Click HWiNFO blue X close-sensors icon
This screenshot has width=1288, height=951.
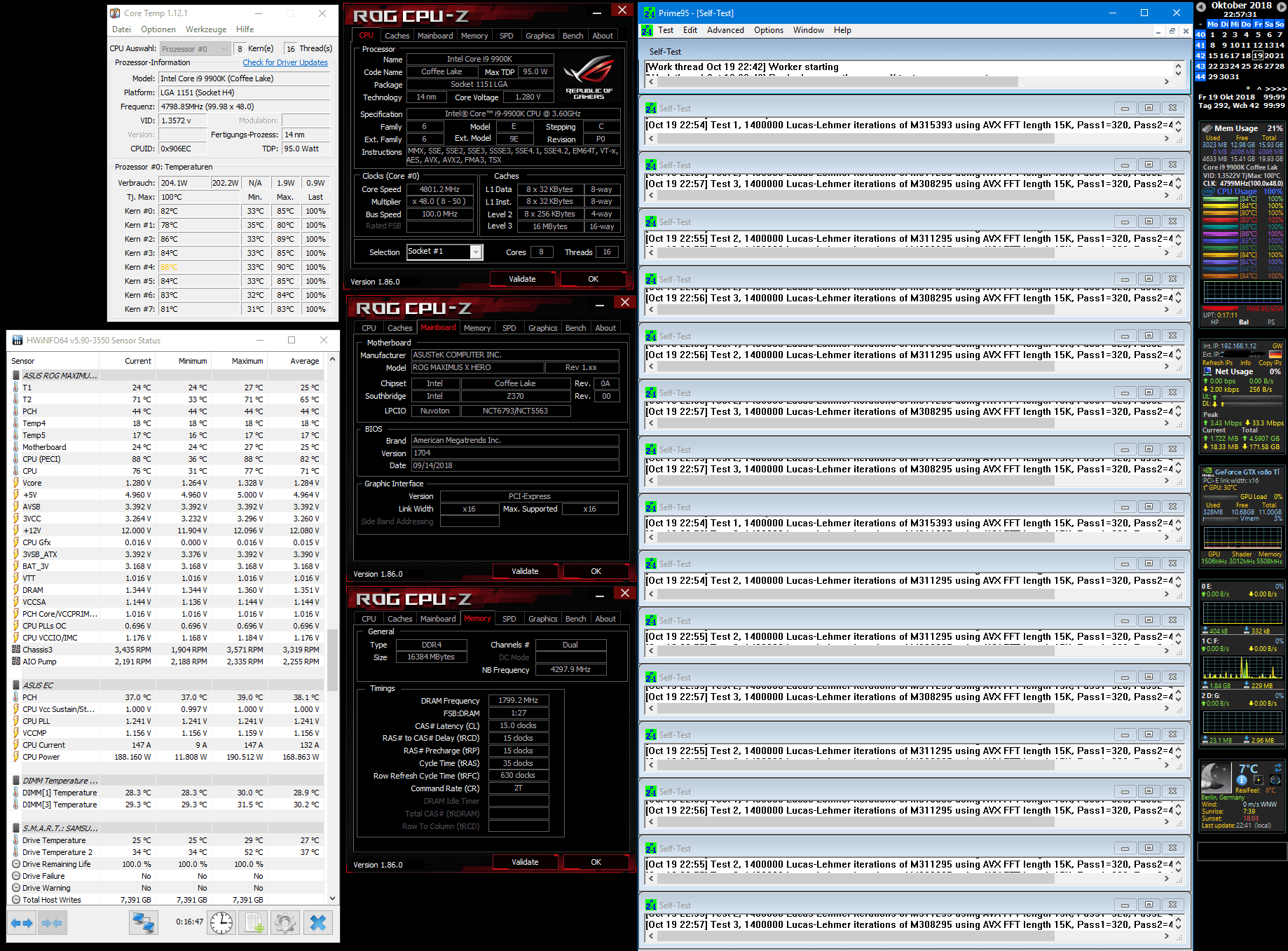click(318, 923)
